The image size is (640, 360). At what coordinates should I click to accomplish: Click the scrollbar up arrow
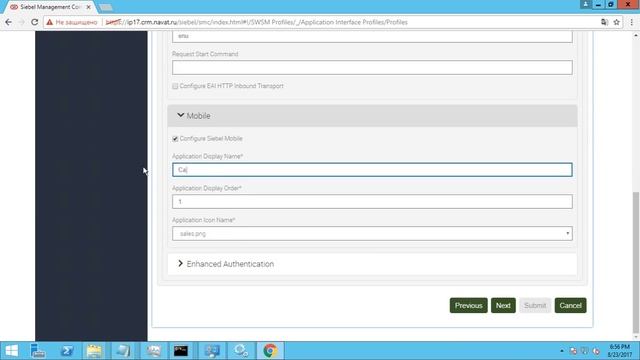coord(636,36)
